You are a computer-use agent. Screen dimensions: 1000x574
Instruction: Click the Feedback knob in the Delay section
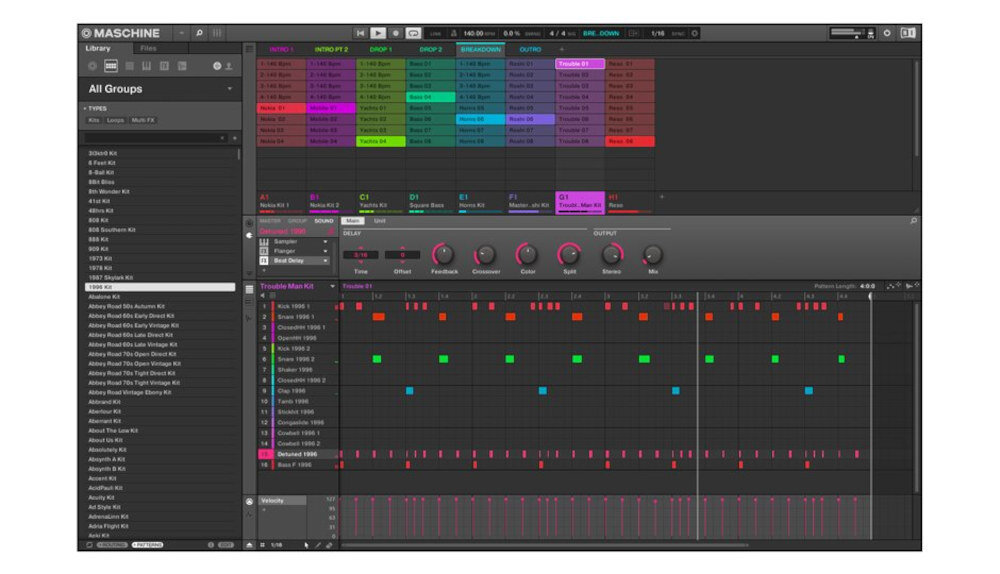pyautogui.click(x=443, y=254)
